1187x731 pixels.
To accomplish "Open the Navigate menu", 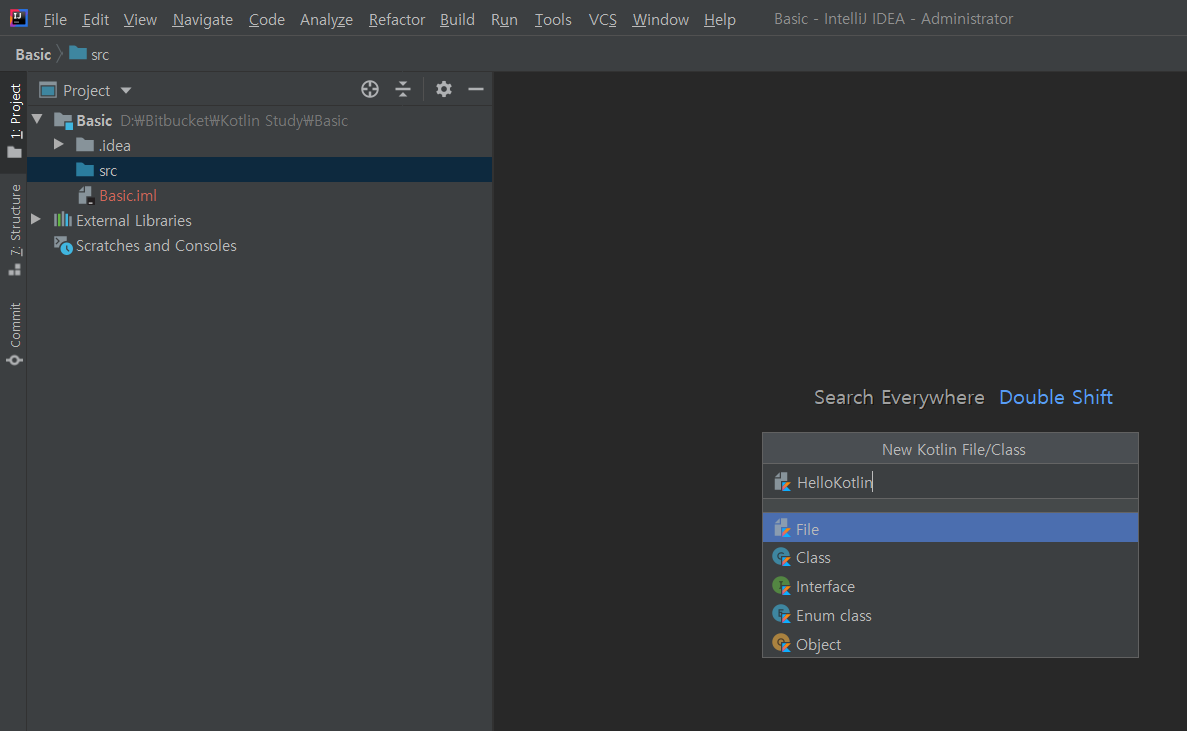I will tap(202, 20).
